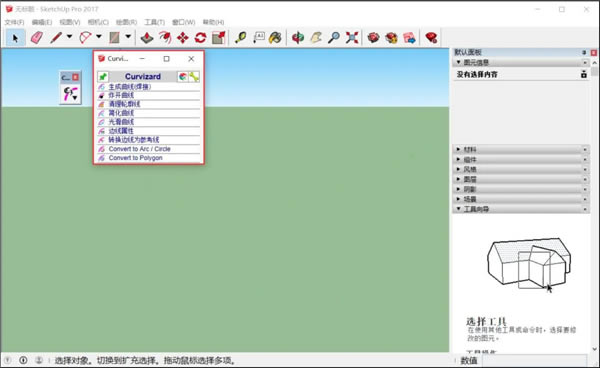Toggle the green pin in Curvizard panel

(103, 77)
